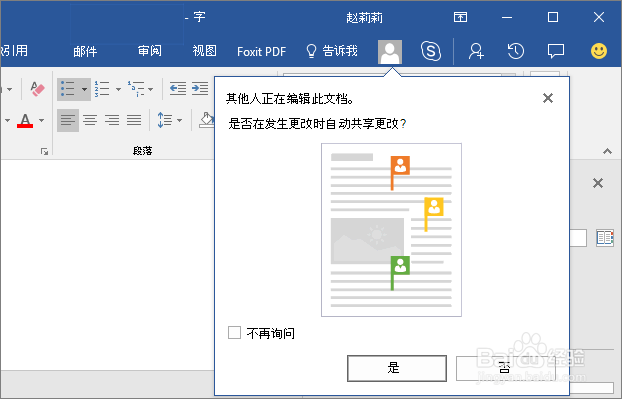The width and height of the screenshot is (622, 399).
Task: Click the share person-plus icon
Action: (476, 51)
